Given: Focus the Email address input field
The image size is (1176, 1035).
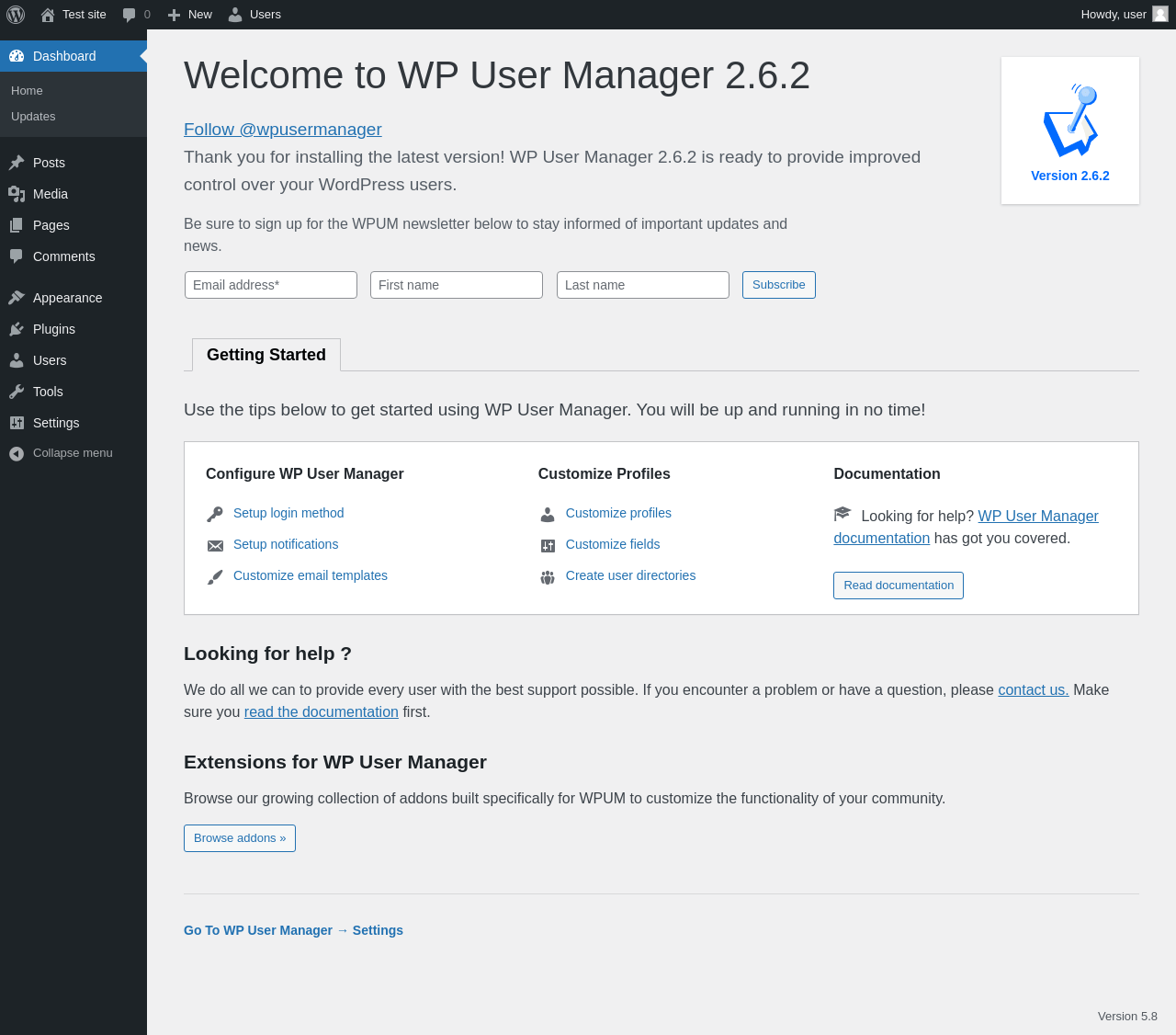Looking at the screenshot, I should (x=271, y=285).
